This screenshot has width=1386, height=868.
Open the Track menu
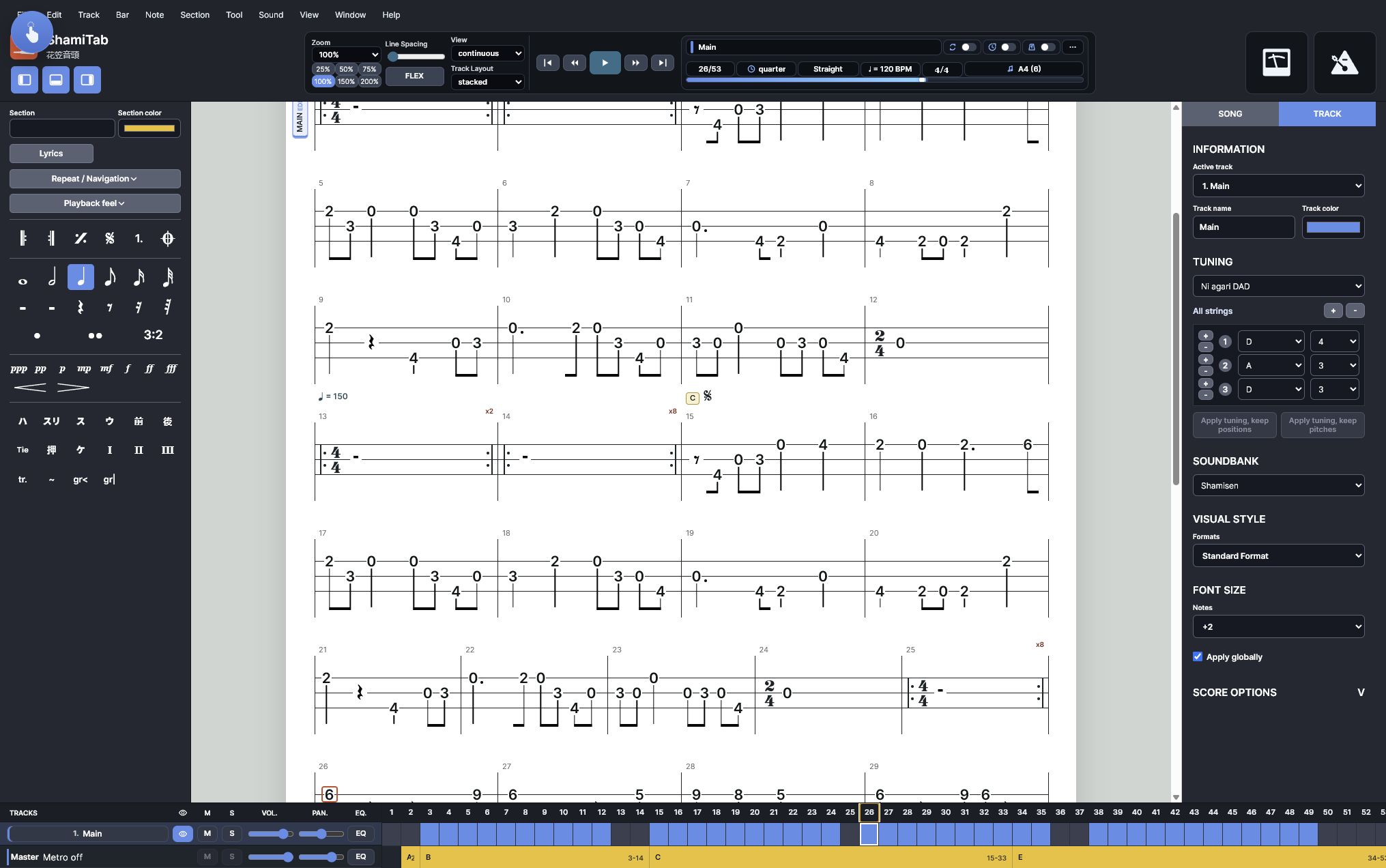click(x=89, y=14)
